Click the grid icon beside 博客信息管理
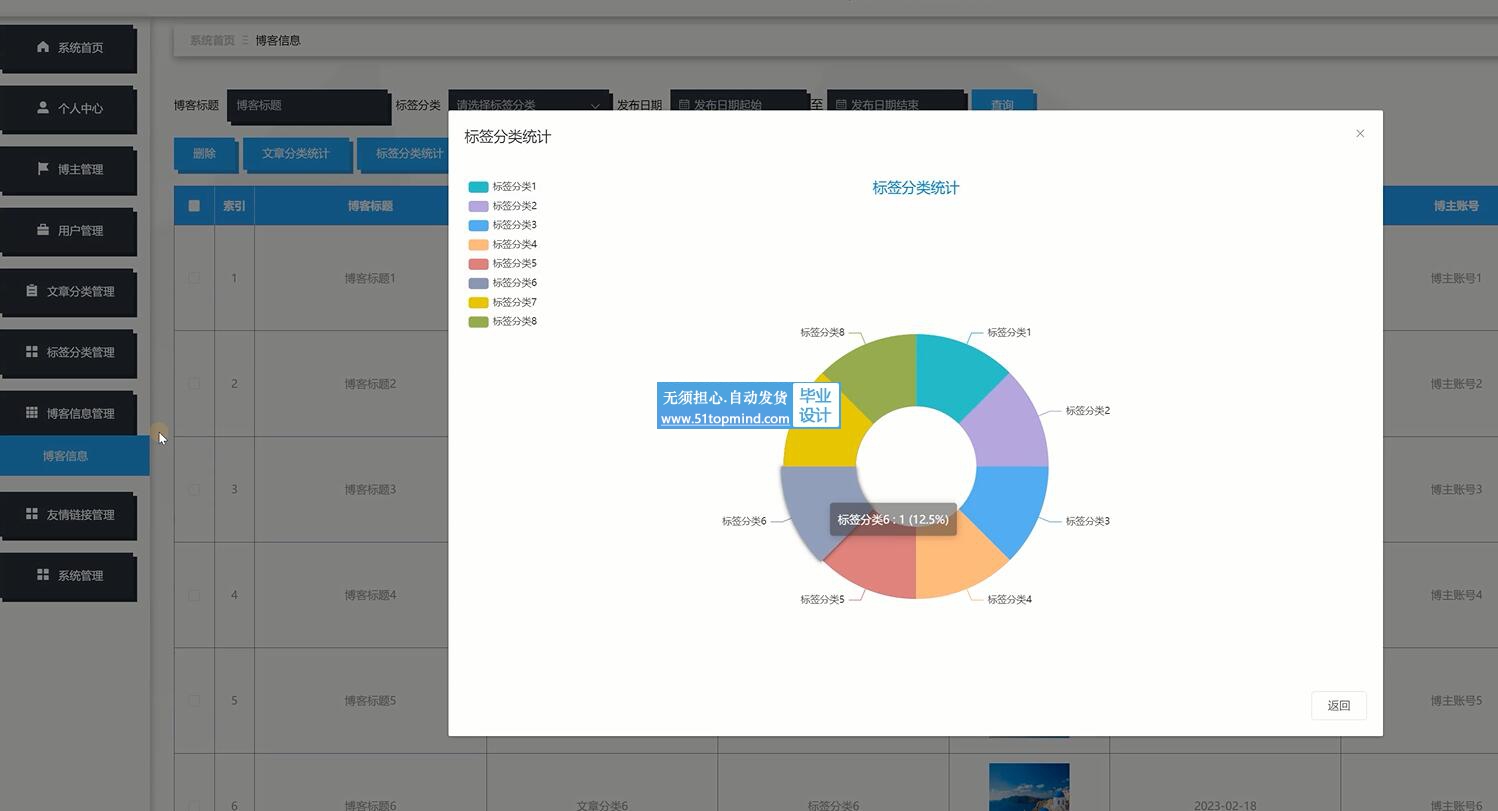This screenshot has height=811, width=1498. (32, 412)
